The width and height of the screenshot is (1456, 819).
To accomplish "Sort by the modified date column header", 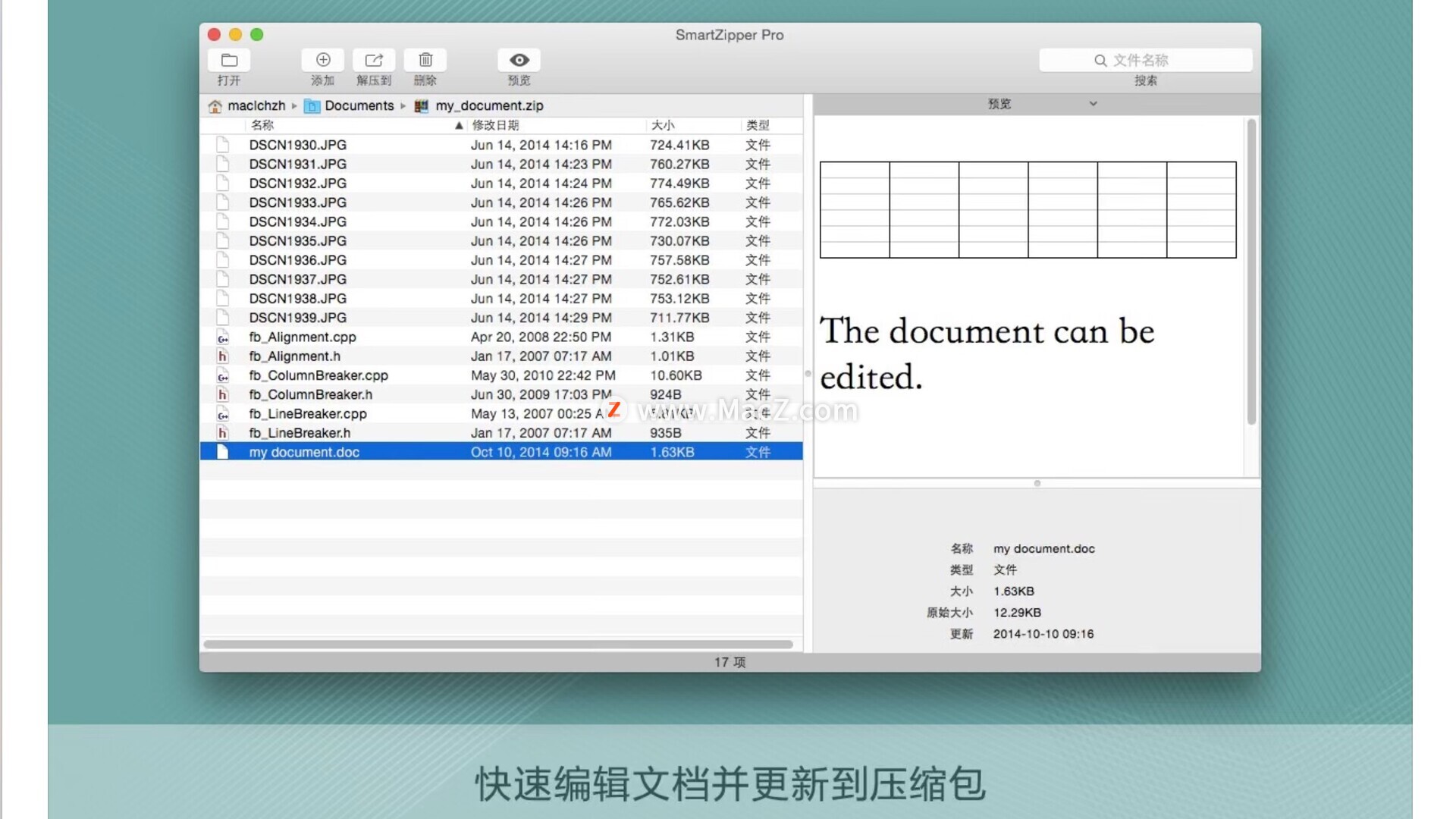I will click(x=496, y=126).
